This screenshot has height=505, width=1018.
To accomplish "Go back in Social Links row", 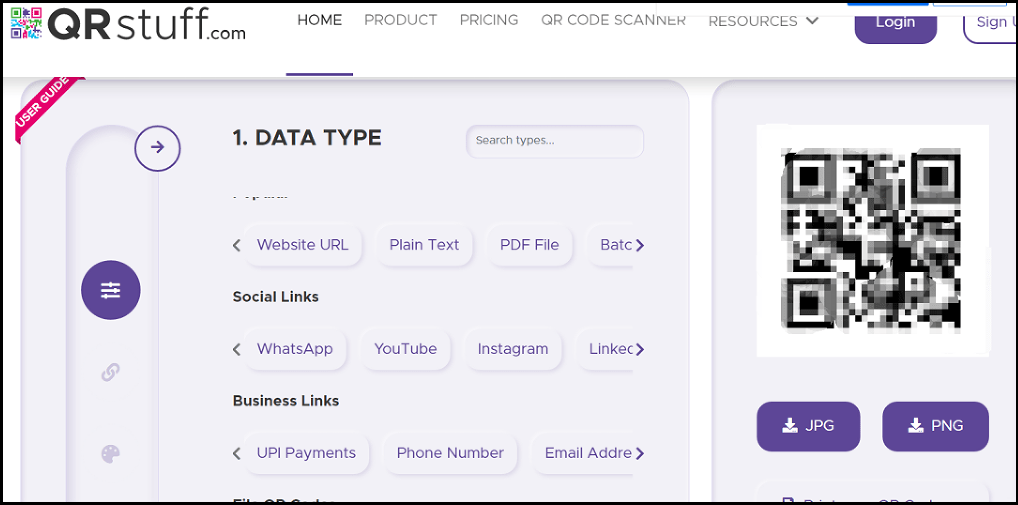I will click(x=236, y=349).
